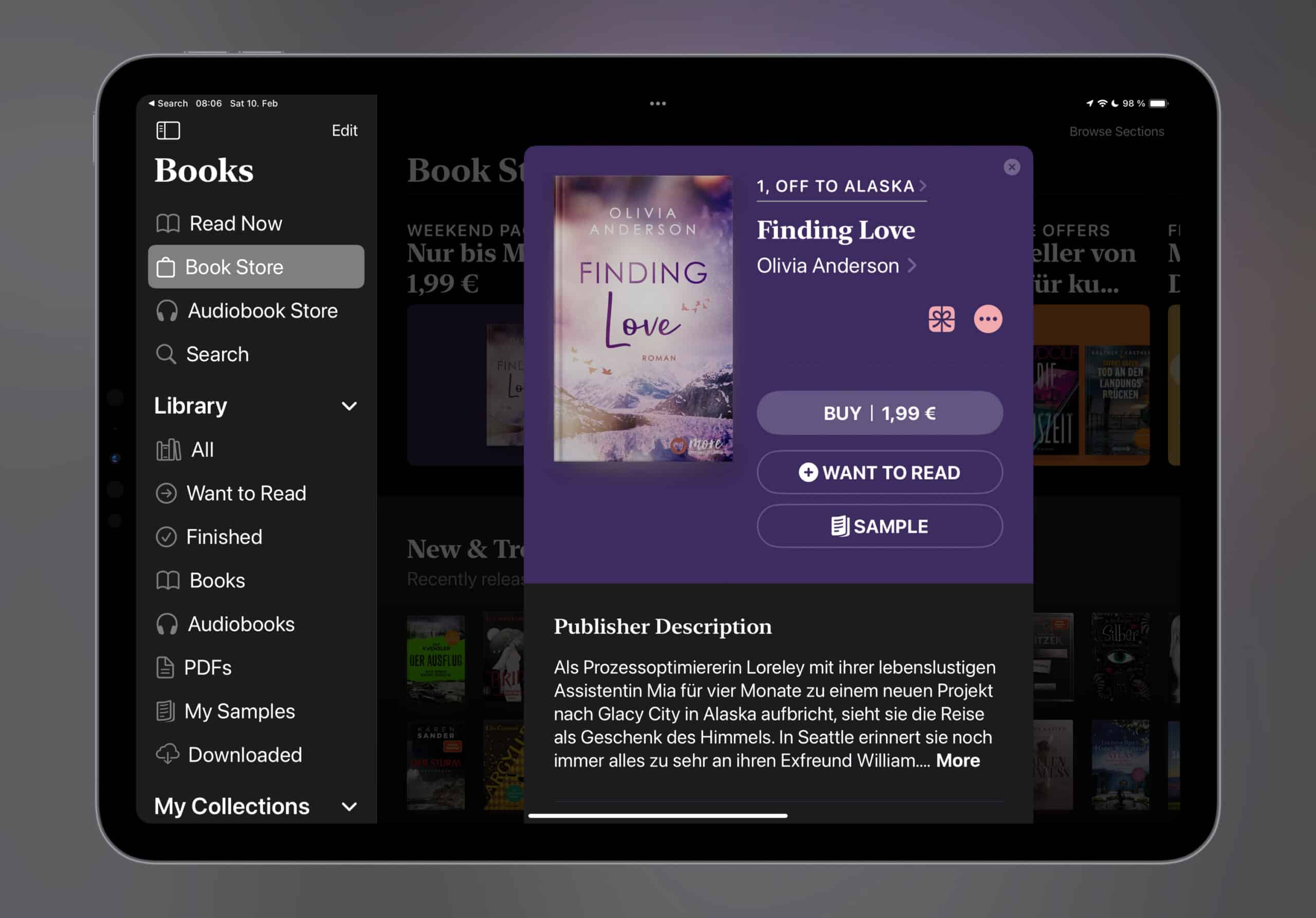Viewport: 1316px width, 918px height.
Task: Click the Downloaded cloud icon
Action: point(168,755)
